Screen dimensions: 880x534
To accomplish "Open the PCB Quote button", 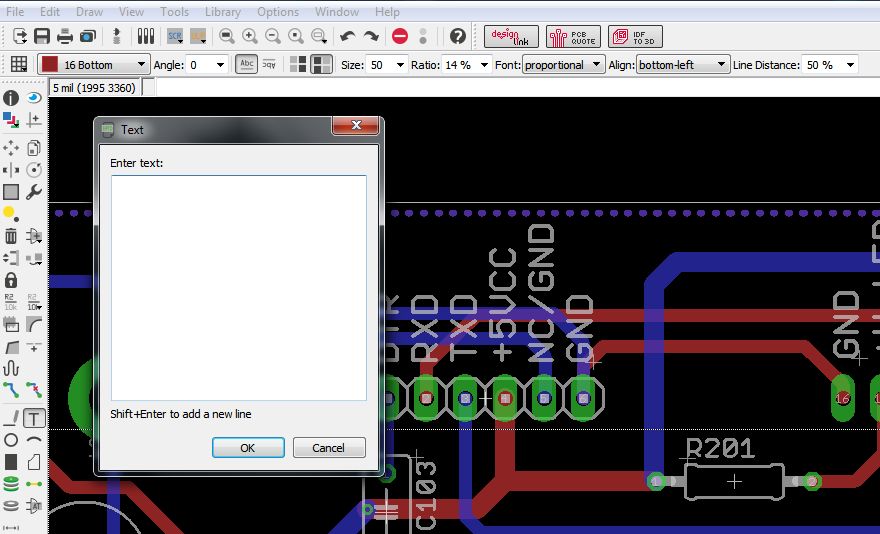I will pos(573,36).
